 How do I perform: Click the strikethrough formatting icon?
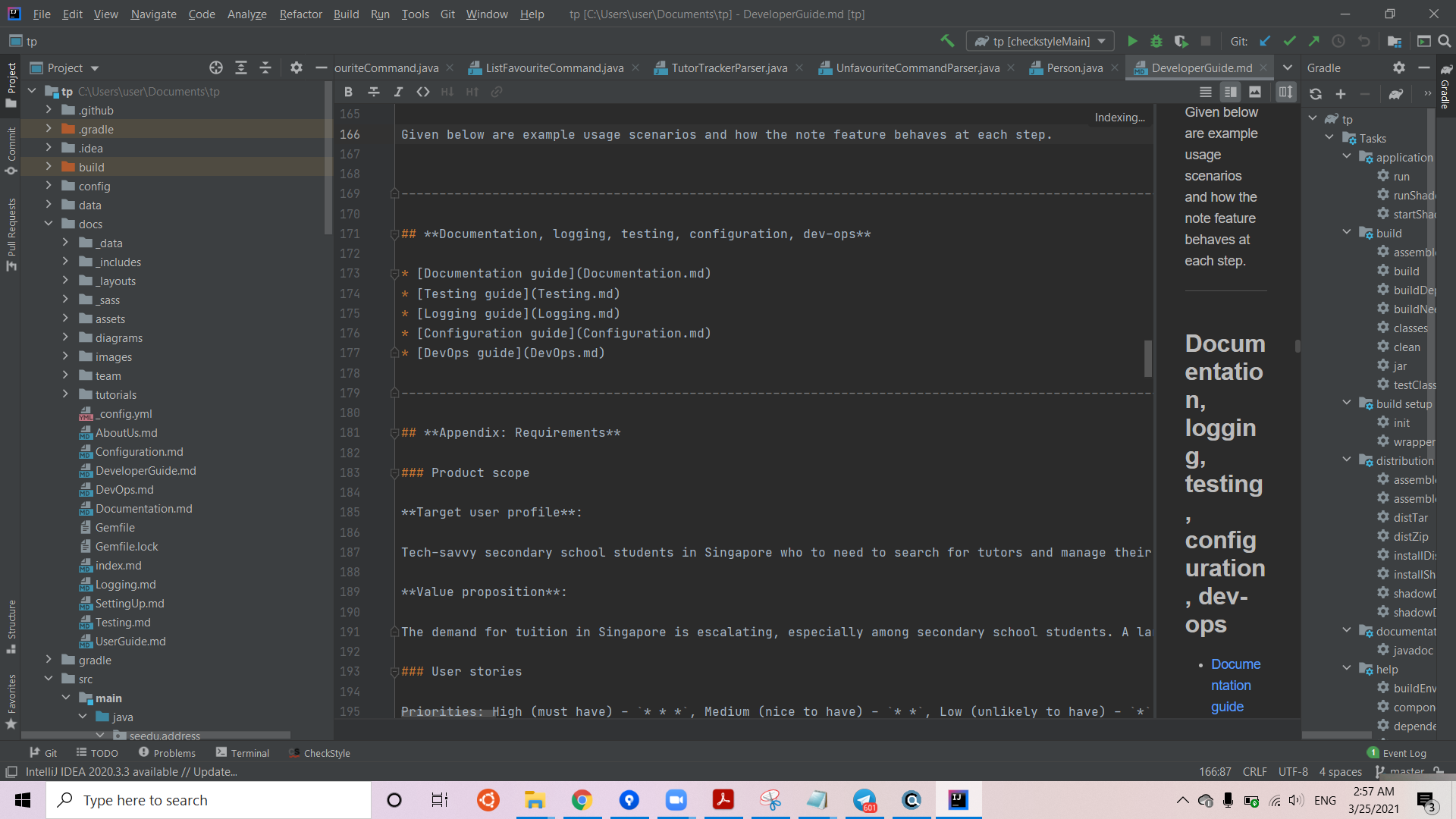[x=372, y=92]
